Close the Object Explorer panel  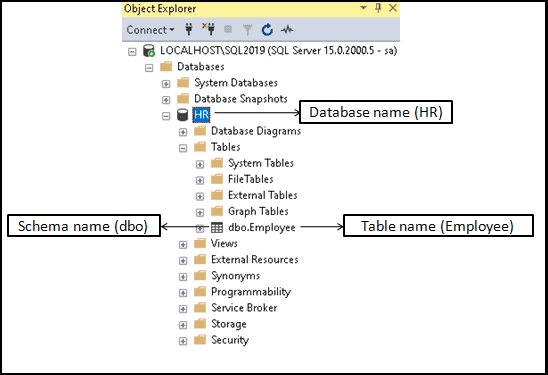click(393, 8)
